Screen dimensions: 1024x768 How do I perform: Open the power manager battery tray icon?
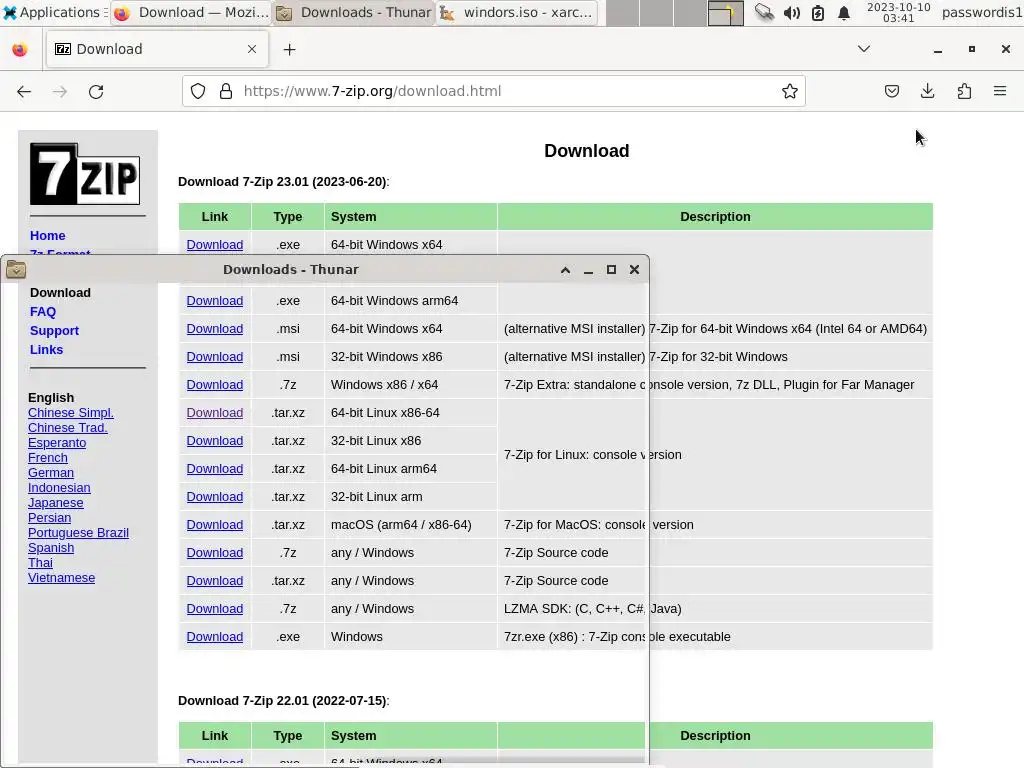tap(818, 13)
